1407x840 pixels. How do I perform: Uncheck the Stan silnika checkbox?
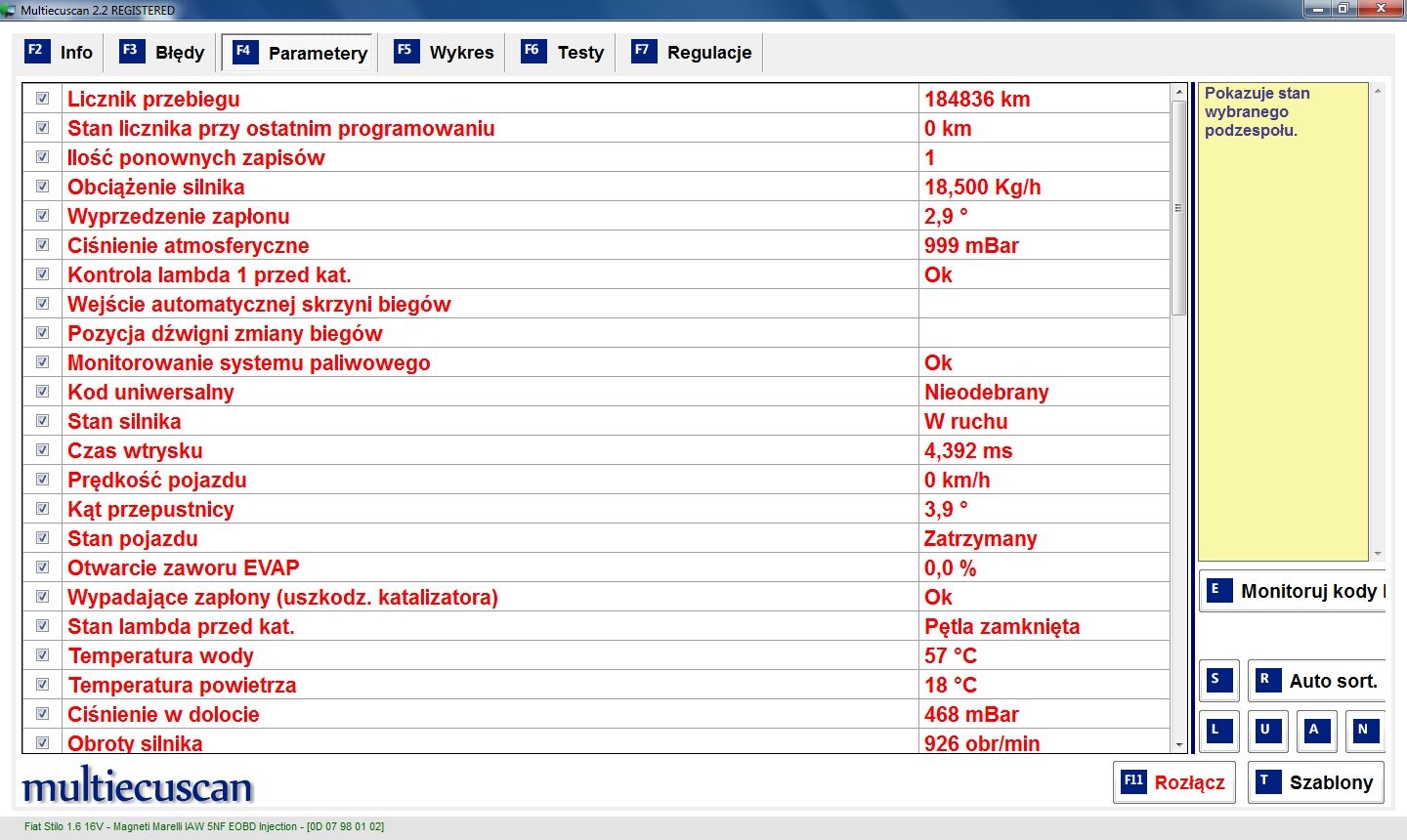coord(42,421)
